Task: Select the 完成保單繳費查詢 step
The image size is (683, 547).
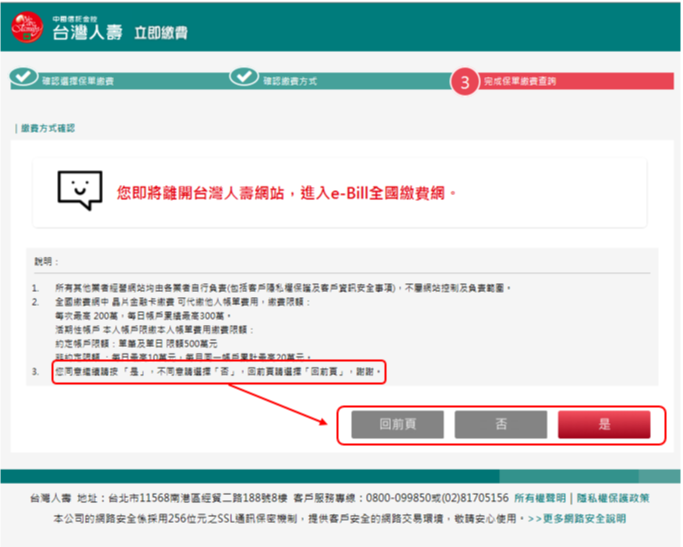Action: (x=520, y=81)
